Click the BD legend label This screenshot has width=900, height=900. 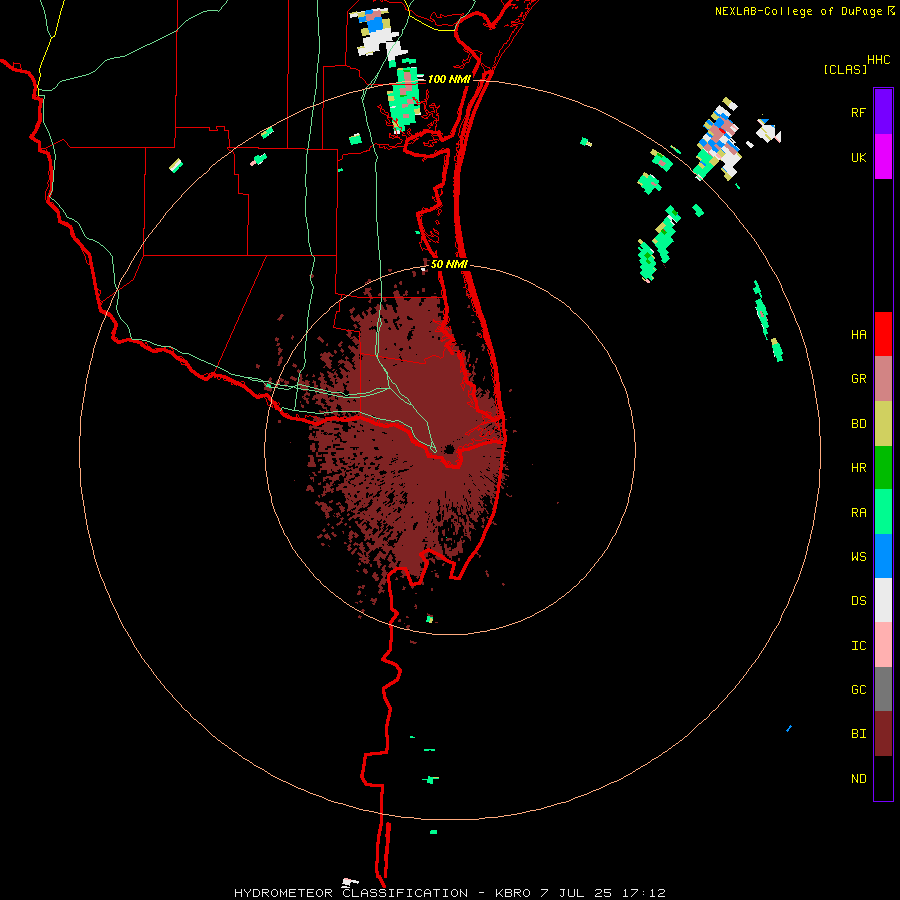point(858,424)
